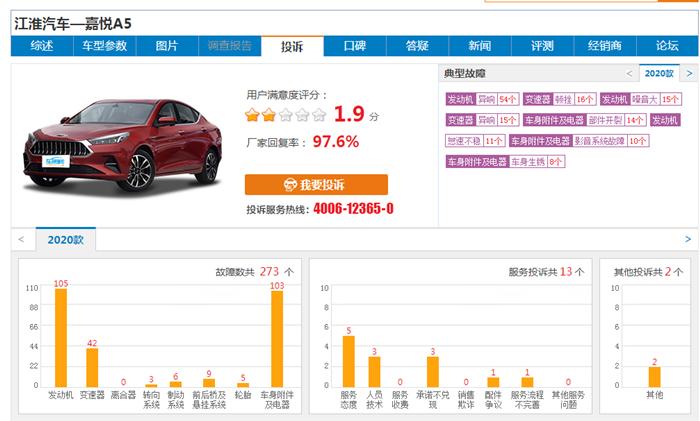Click the 配件争议 bar showing 1

493,382
